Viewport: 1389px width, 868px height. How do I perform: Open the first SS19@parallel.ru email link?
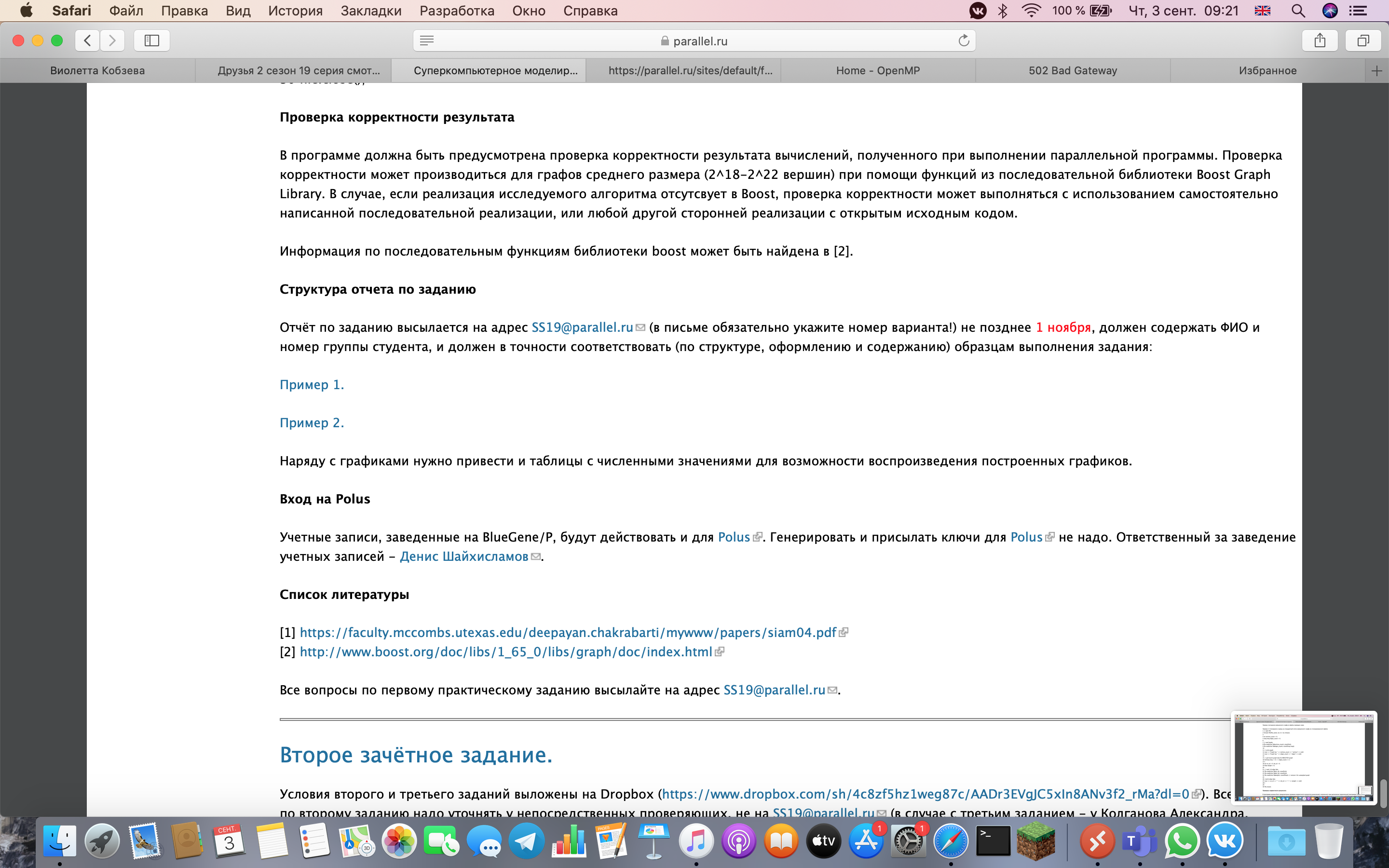pos(582,327)
